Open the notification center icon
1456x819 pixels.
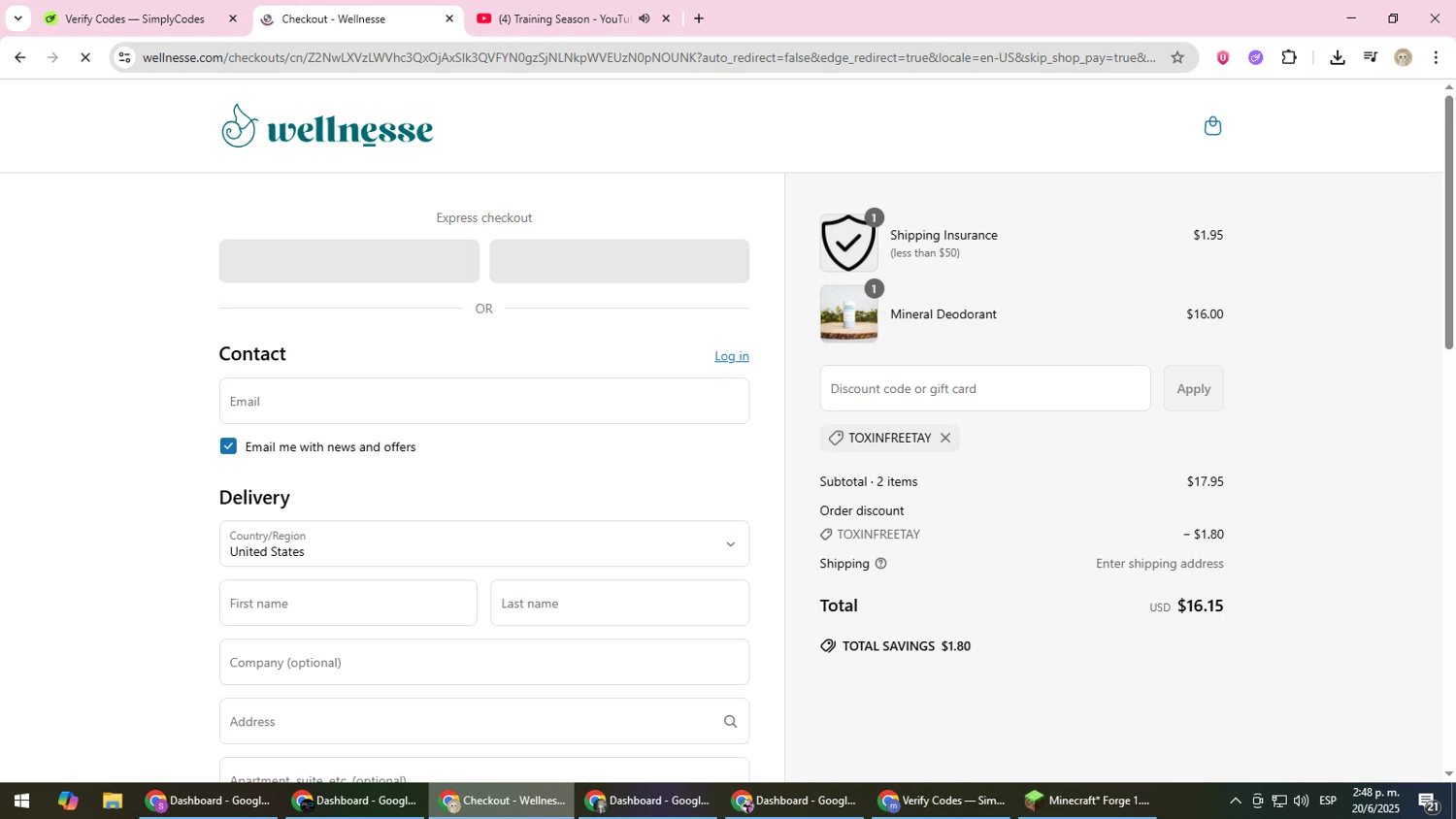coord(1428,802)
